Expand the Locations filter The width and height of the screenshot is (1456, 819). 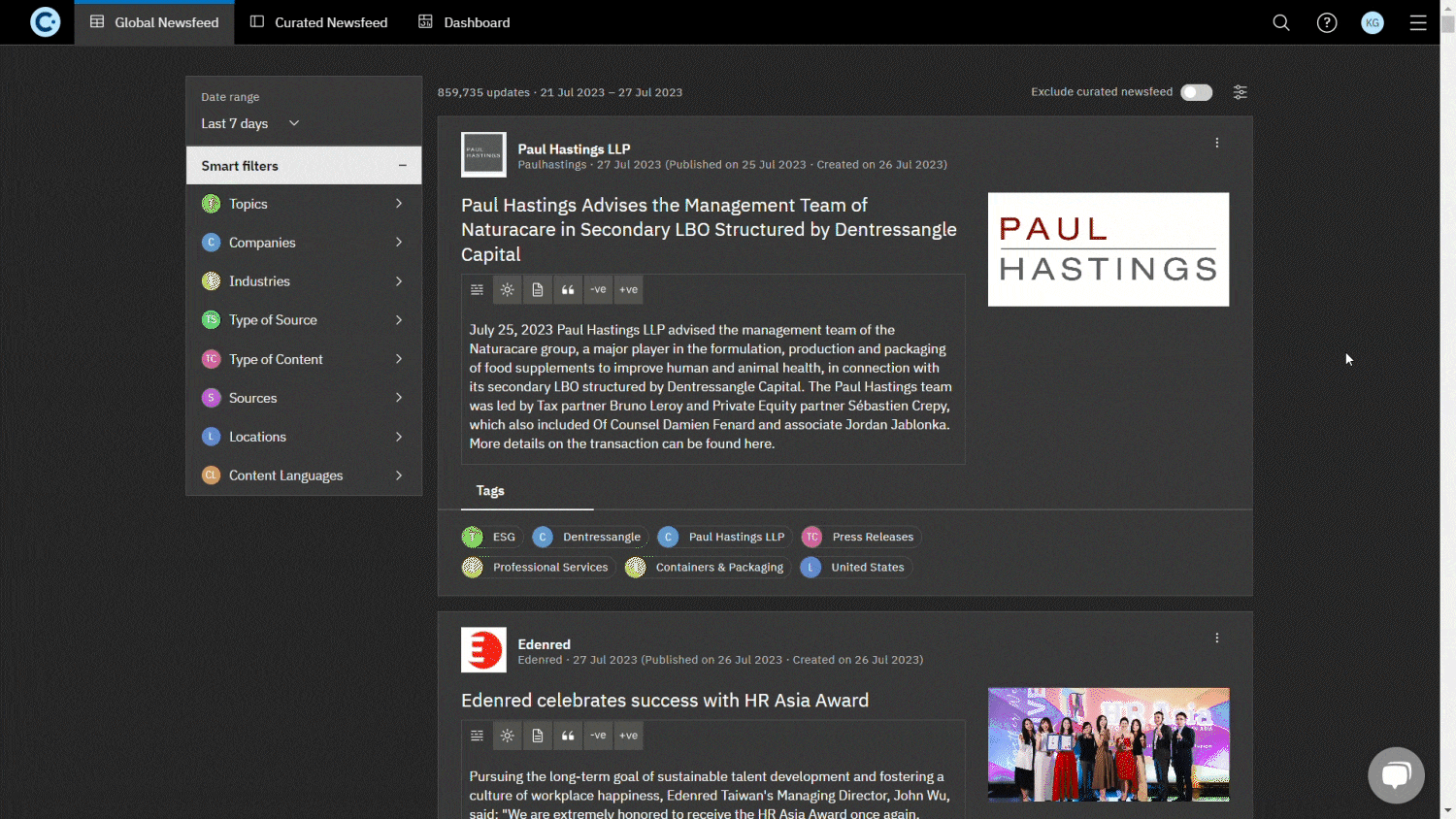[x=304, y=437]
